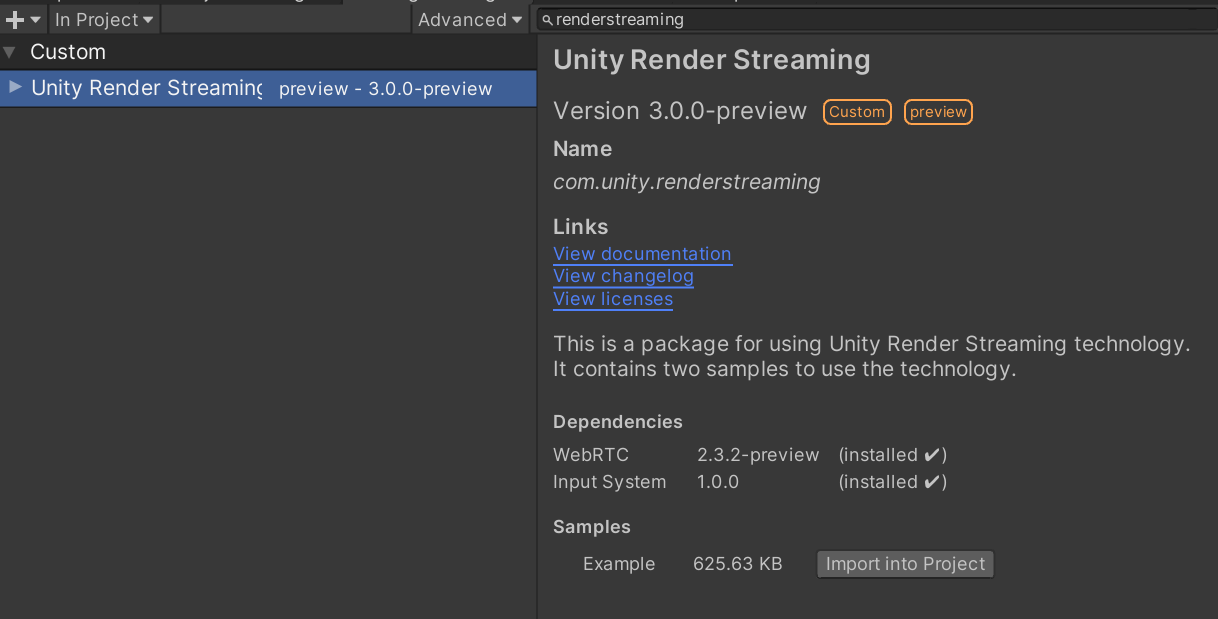Click the Example sample entry

(618, 563)
